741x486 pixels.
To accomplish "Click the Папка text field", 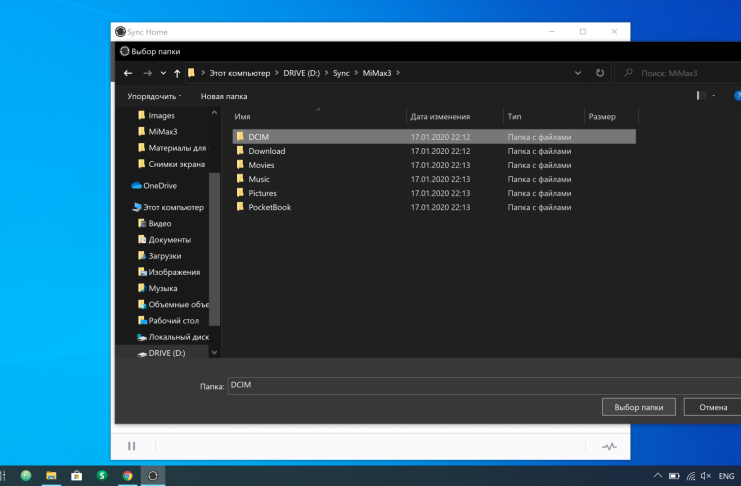I will pos(484,385).
